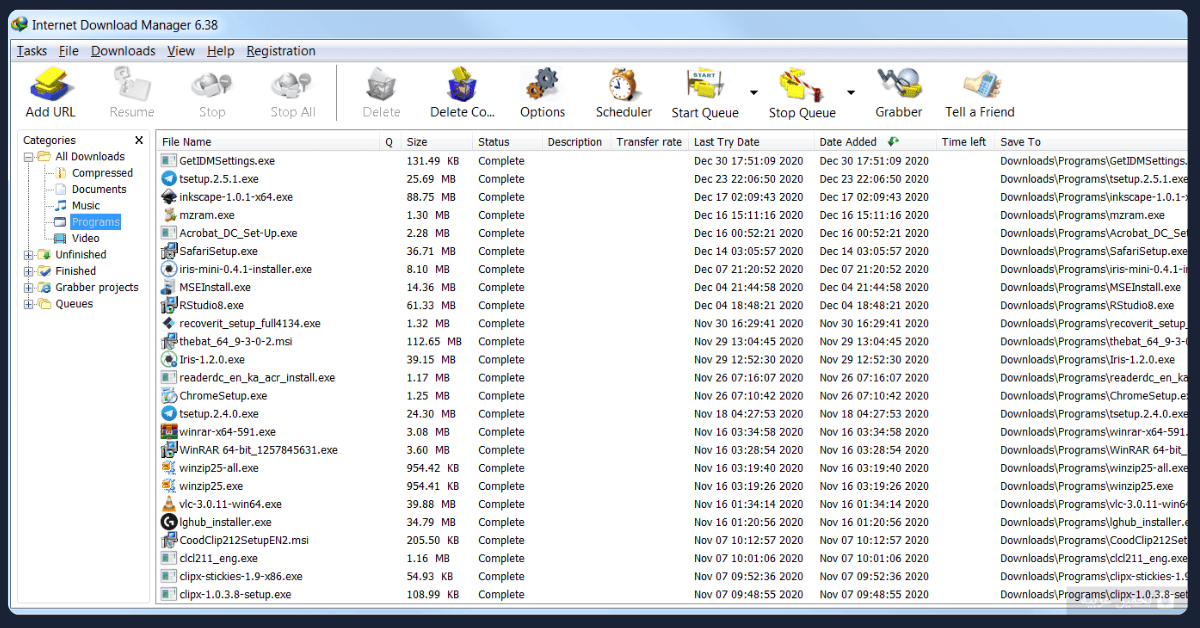Select the Compressed category
The width and height of the screenshot is (1200, 628).
pos(102,173)
